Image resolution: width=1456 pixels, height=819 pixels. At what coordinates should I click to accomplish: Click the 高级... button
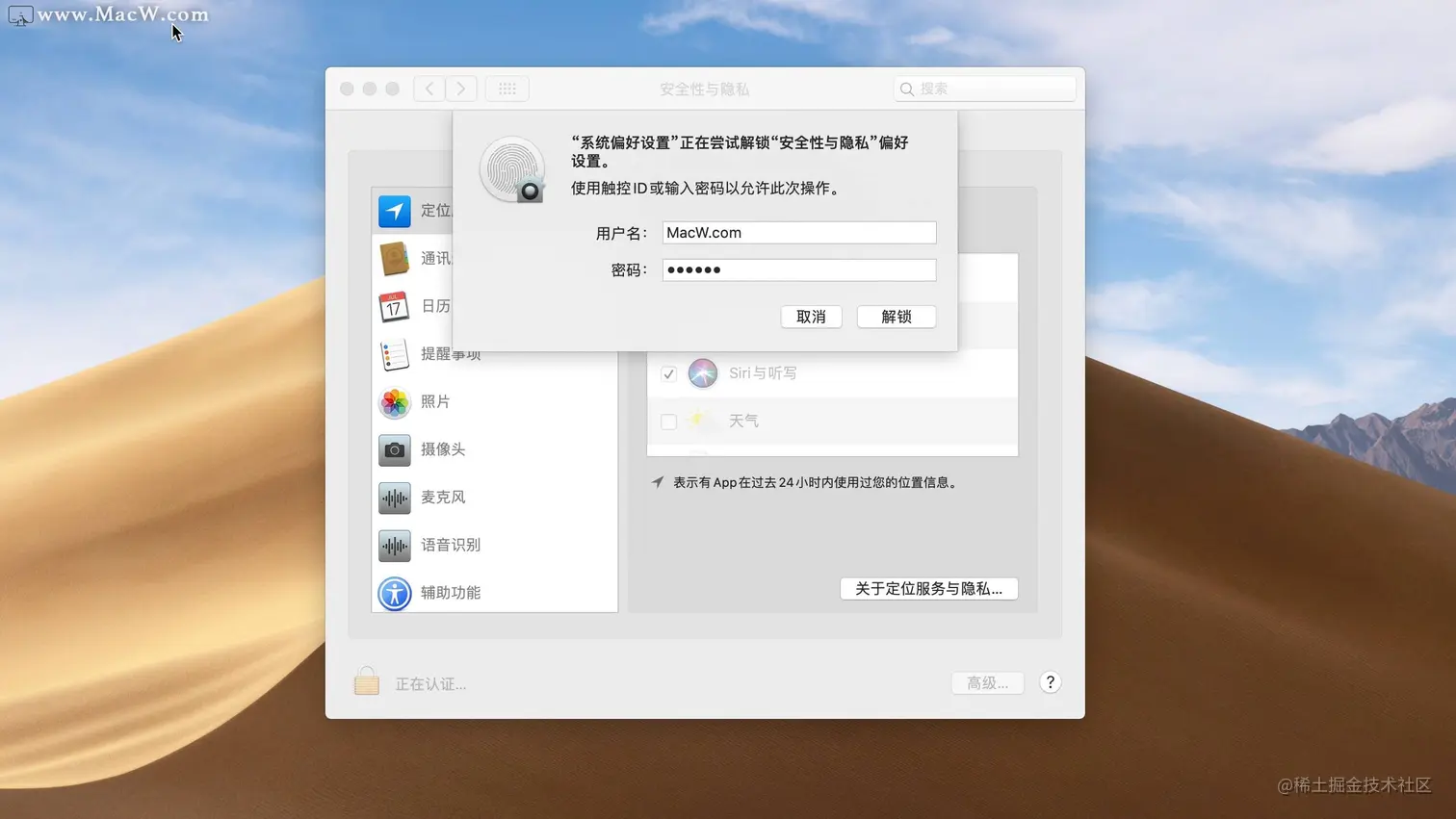988,682
